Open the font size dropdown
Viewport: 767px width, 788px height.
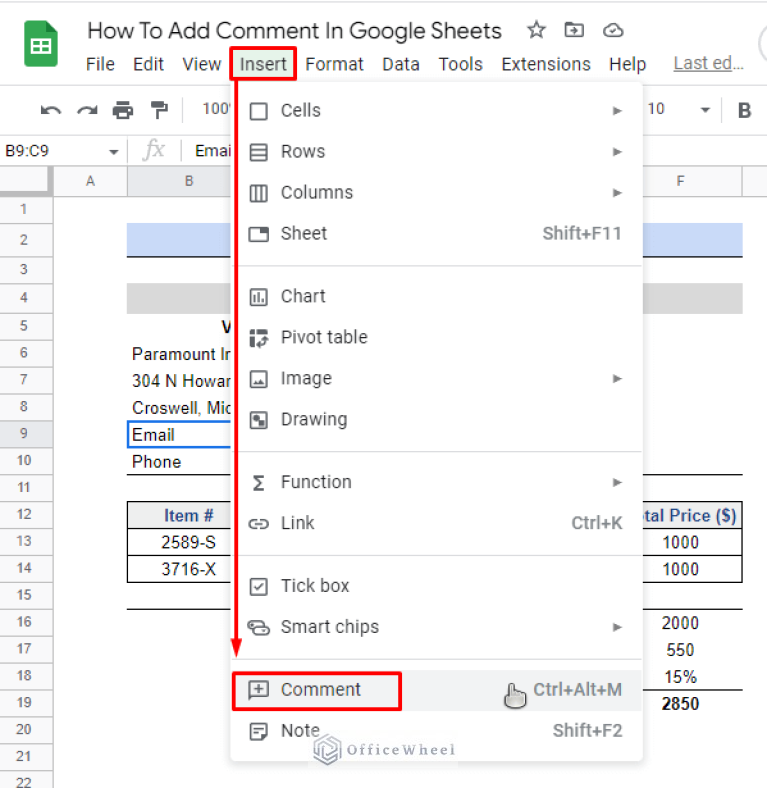point(705,110)
